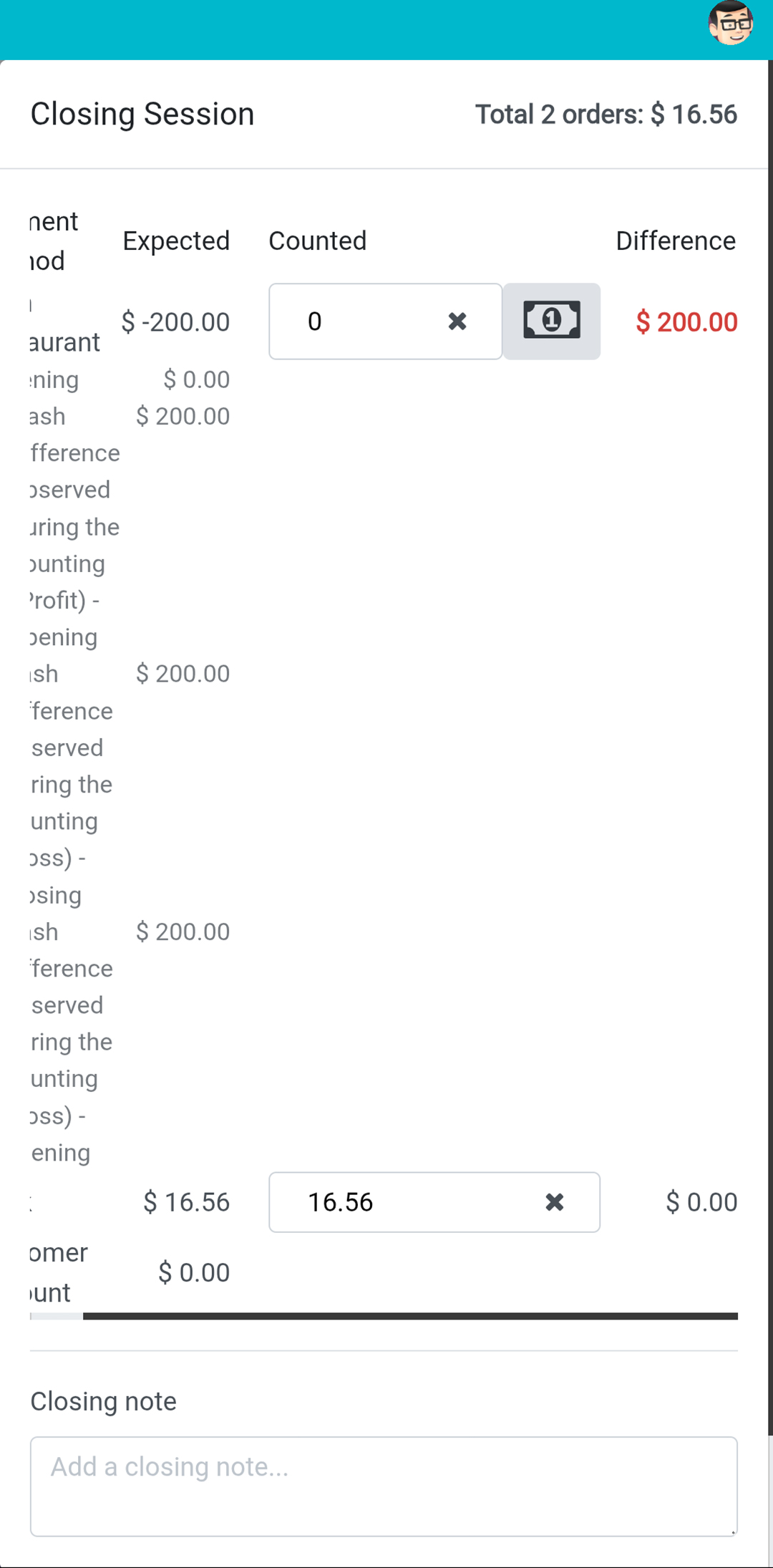
Task: Select the red $ 200.00 difference amount
Action: click(x=686, y=321)
